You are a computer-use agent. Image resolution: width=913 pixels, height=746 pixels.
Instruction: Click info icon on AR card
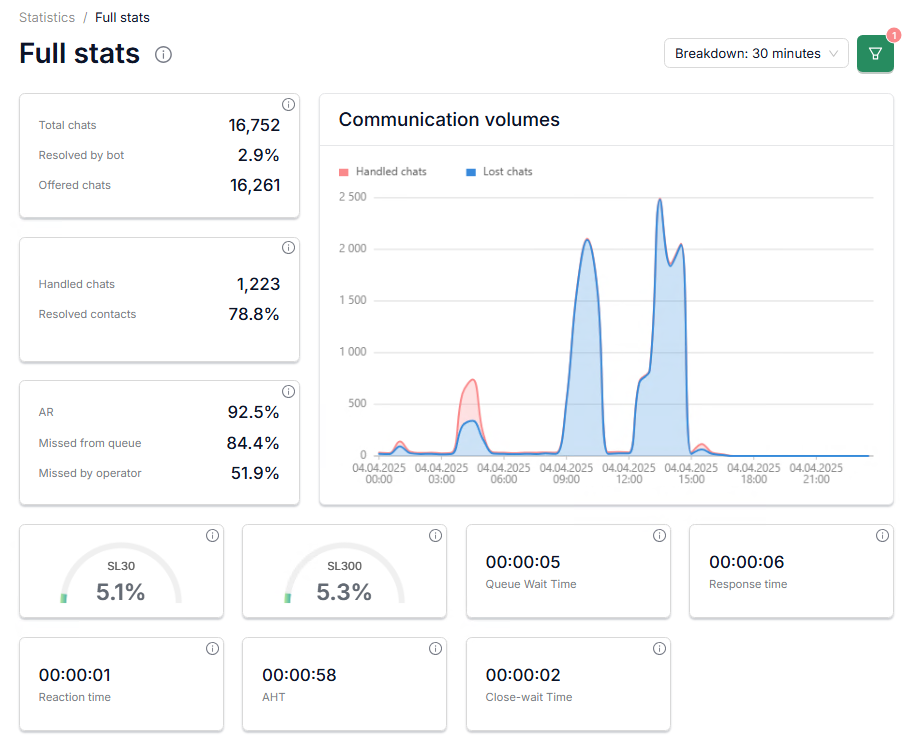[288, 391]
